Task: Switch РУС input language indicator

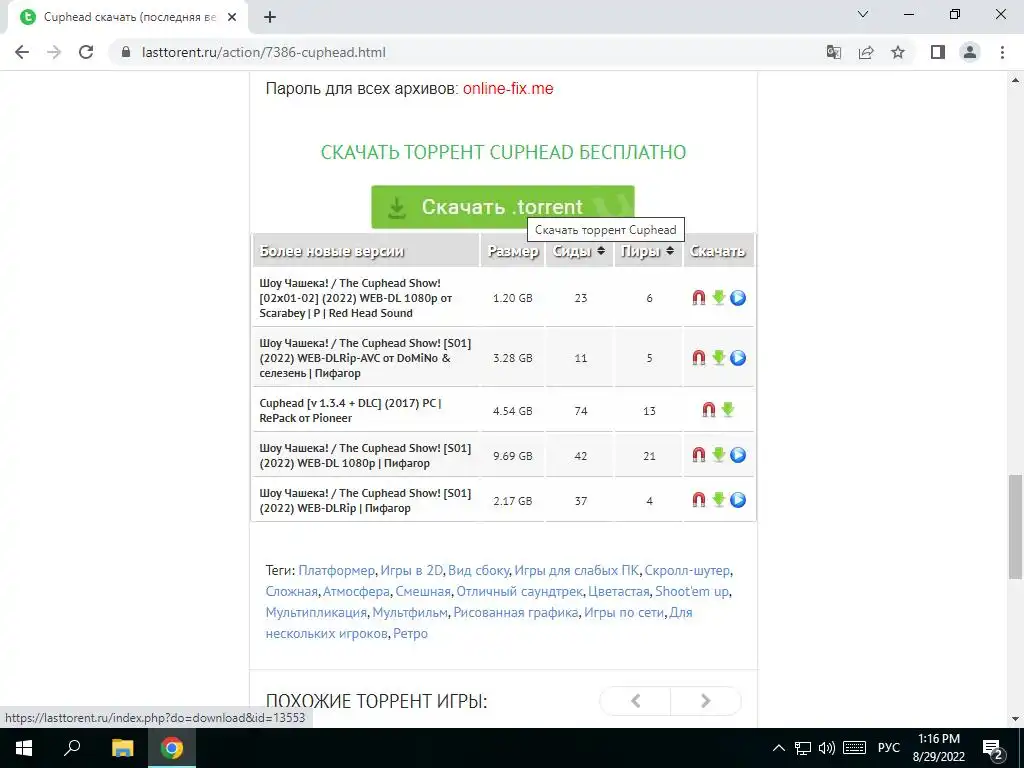Action: (888, 748)
